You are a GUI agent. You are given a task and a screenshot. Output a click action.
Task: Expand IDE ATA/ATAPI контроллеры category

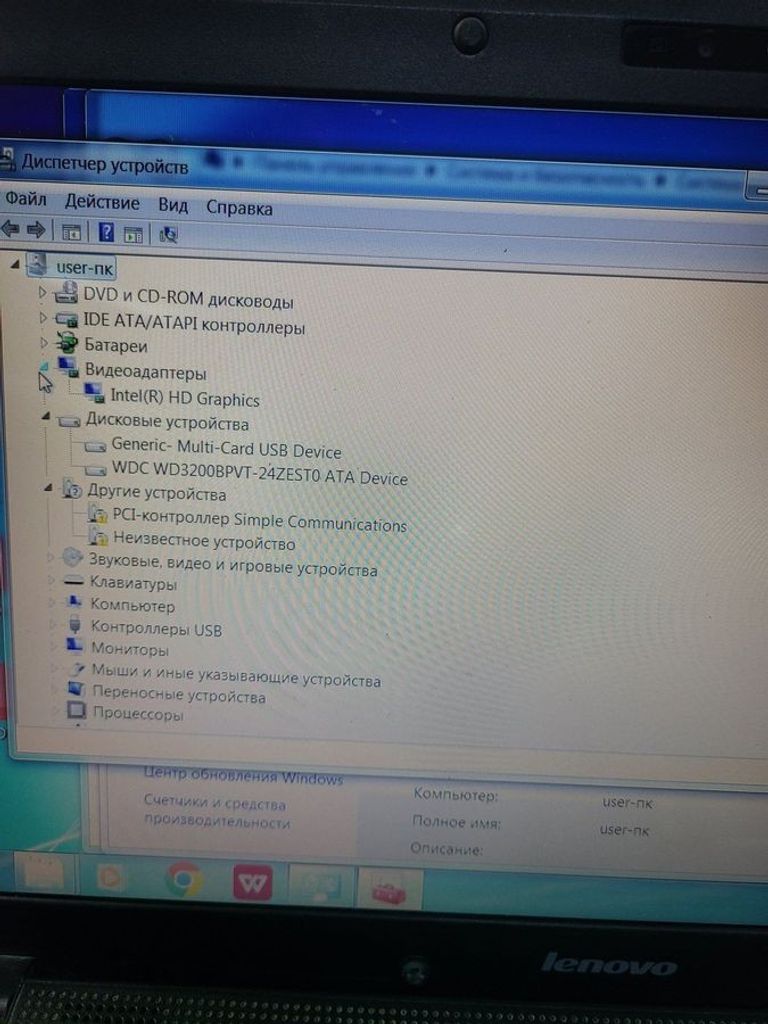[x=44, y=318]
